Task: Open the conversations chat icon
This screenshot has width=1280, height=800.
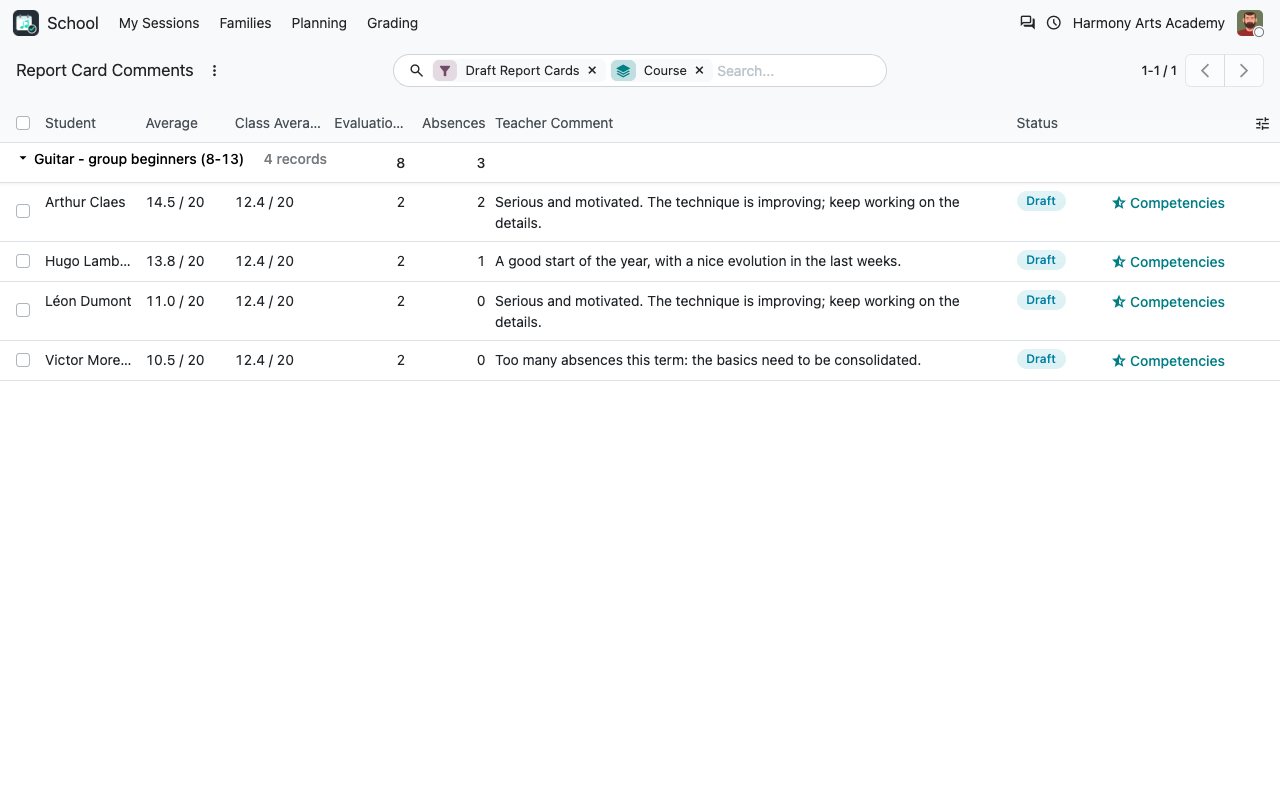Action: point(1027,23)
